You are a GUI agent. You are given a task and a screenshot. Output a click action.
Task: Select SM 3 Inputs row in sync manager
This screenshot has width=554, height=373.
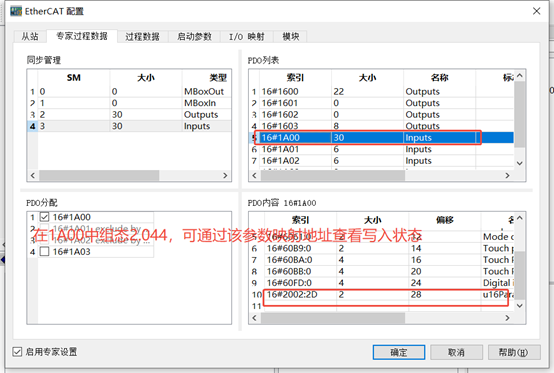click(129, 126)
